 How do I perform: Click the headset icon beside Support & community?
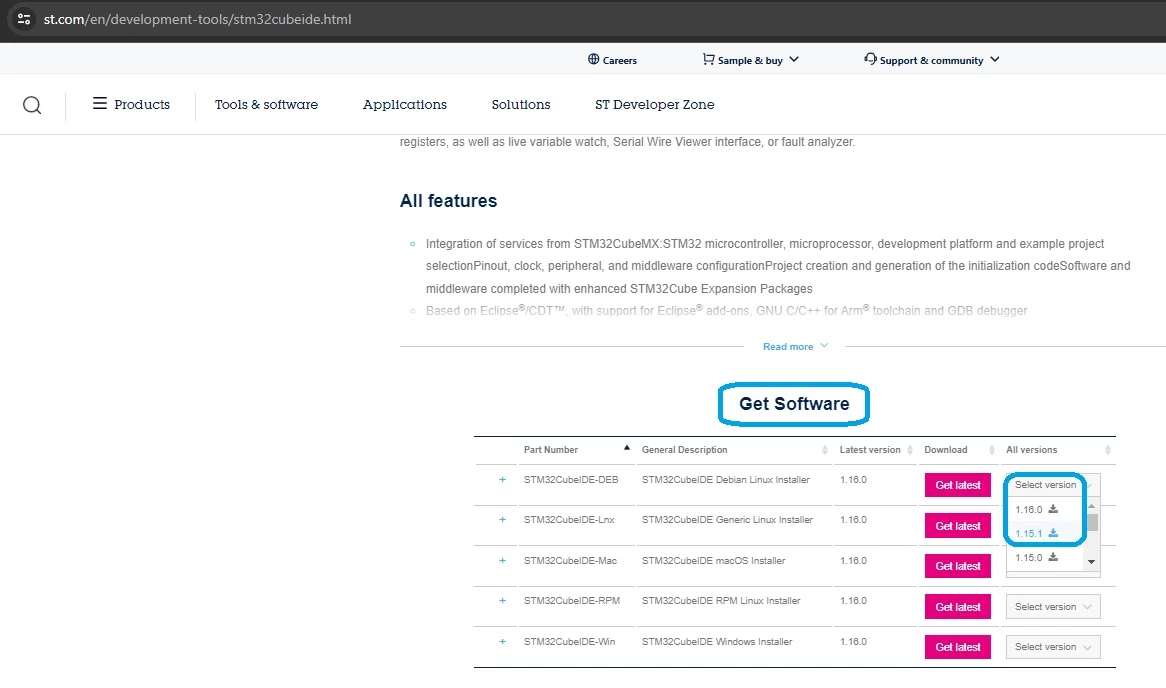870,59
